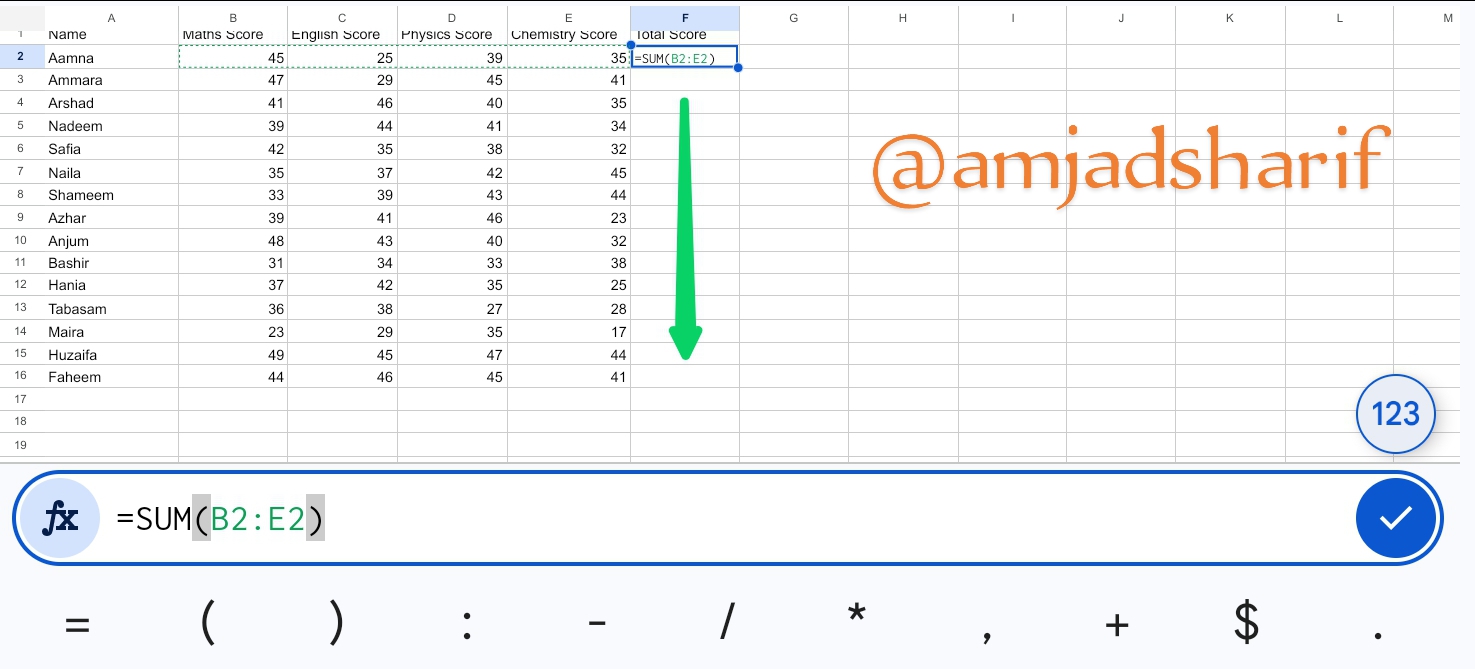Click Tabasam's Physics score of 27
The image size is (1475, 669).
pos(452,309)
